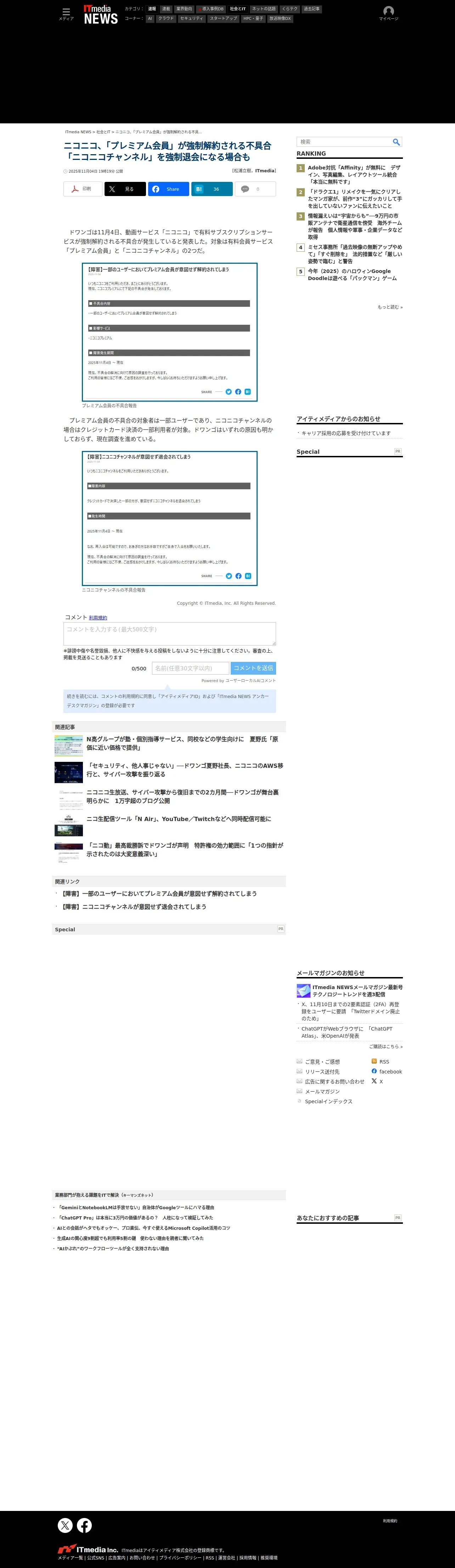Select the ネットの話題 category tab
Image resolution: width=455 pixels, height=1568 pixels.
[263, 9]
